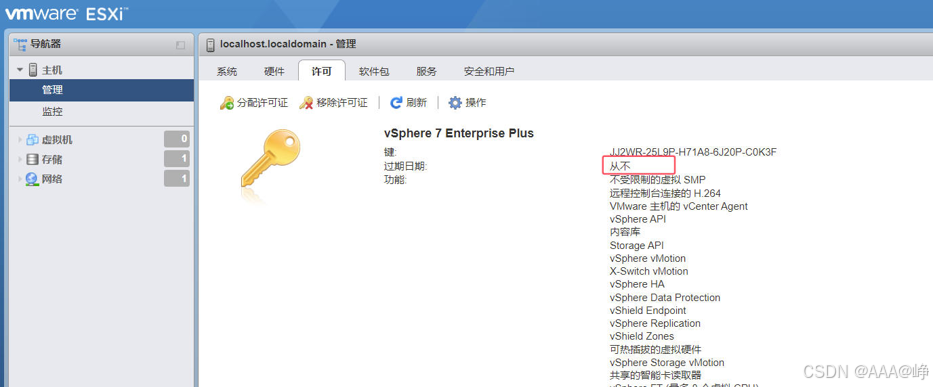Open 存储 in the navigator

[52, 160]
